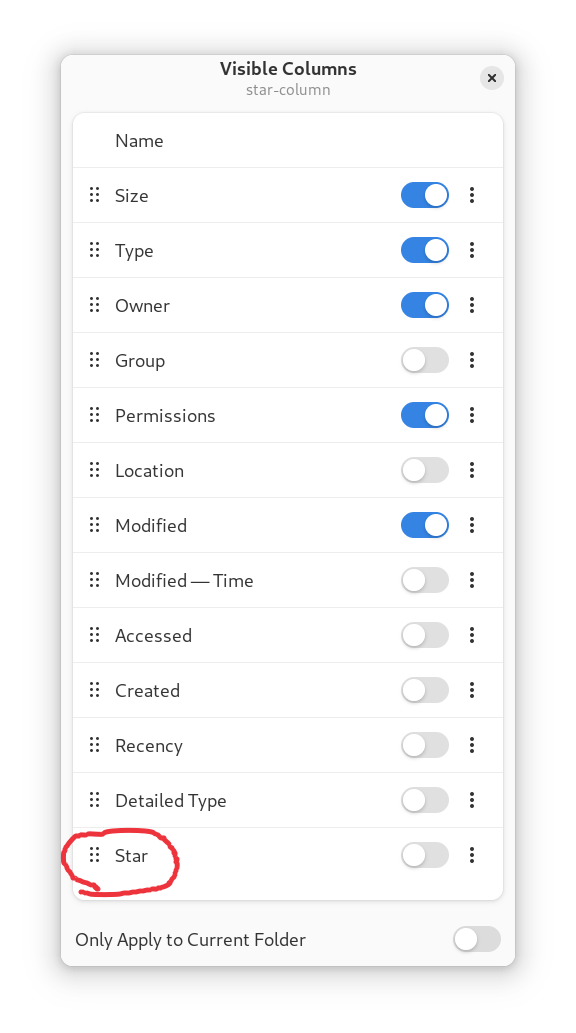576x1033 pixels.
Task: Expand options menu for Star row
Action: click(472, 855)
